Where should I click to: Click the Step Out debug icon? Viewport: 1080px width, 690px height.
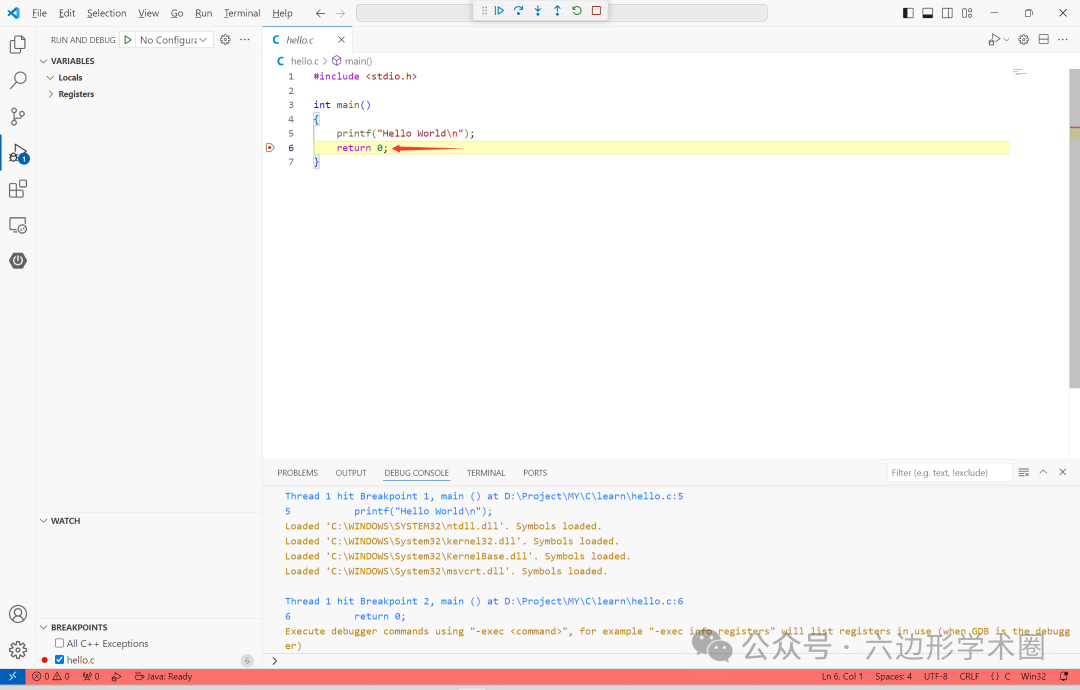[x=557, y=10]
